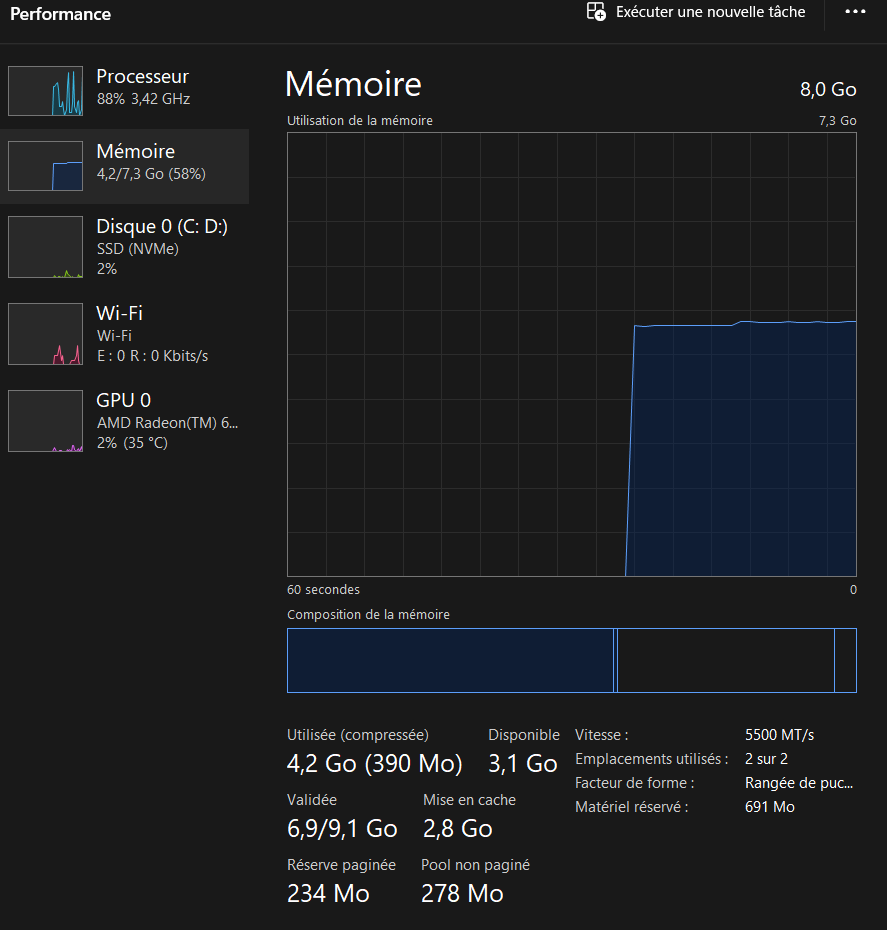
Task: Click the in-use segment of memory composition bar
Action: (450, 660)
